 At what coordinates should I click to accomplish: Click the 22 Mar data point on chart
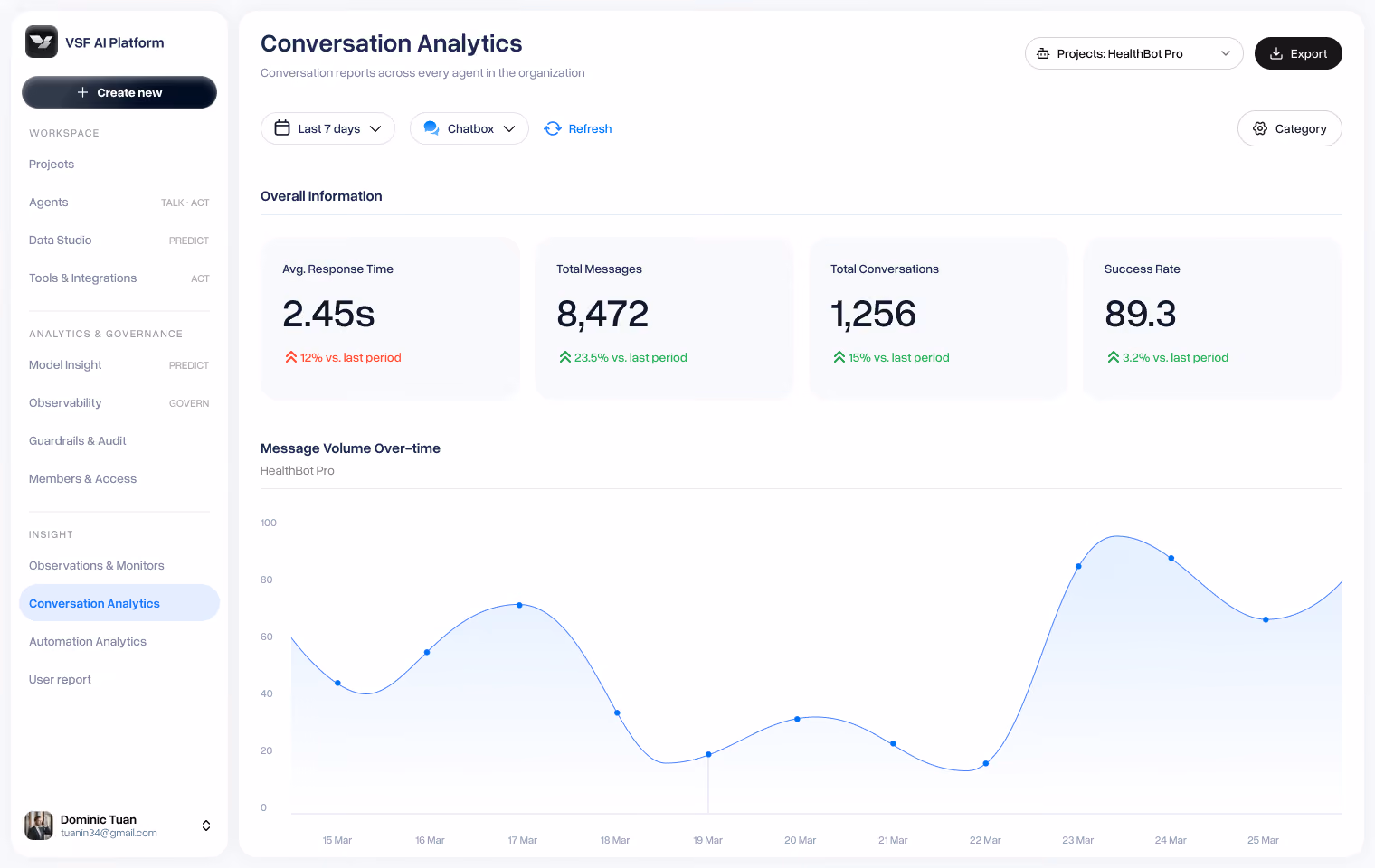[985, 763]
